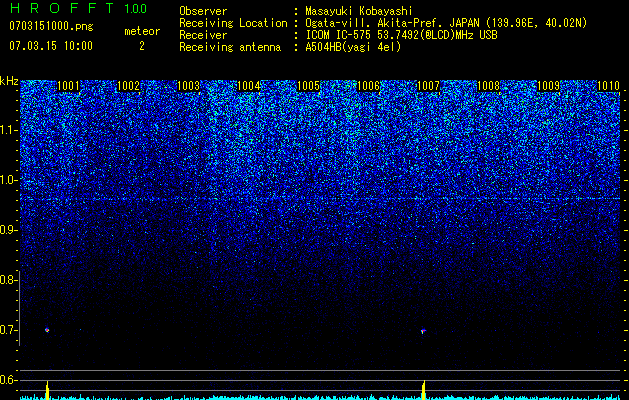
Task: Click the observer name Masayuki Kobayashi
Action: click(359, 11)
